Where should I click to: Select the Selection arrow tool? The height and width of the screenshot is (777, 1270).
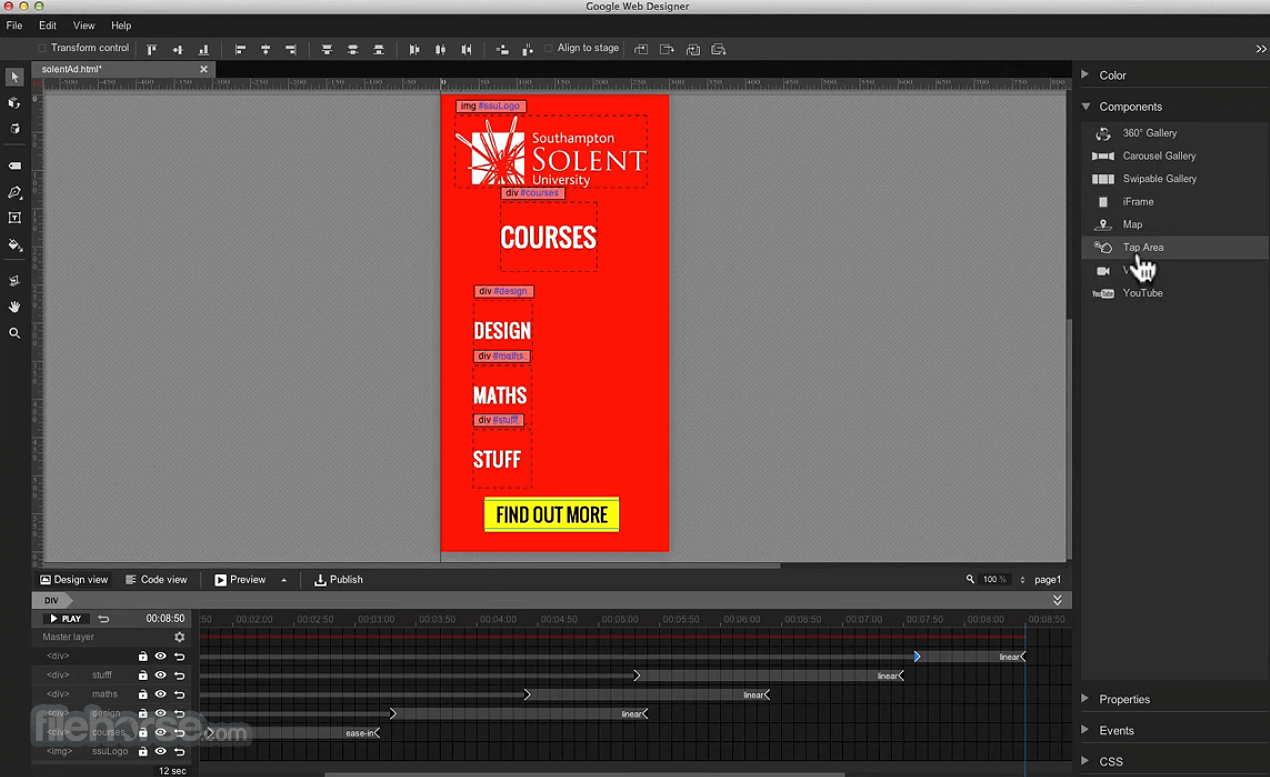click(14, 77)
